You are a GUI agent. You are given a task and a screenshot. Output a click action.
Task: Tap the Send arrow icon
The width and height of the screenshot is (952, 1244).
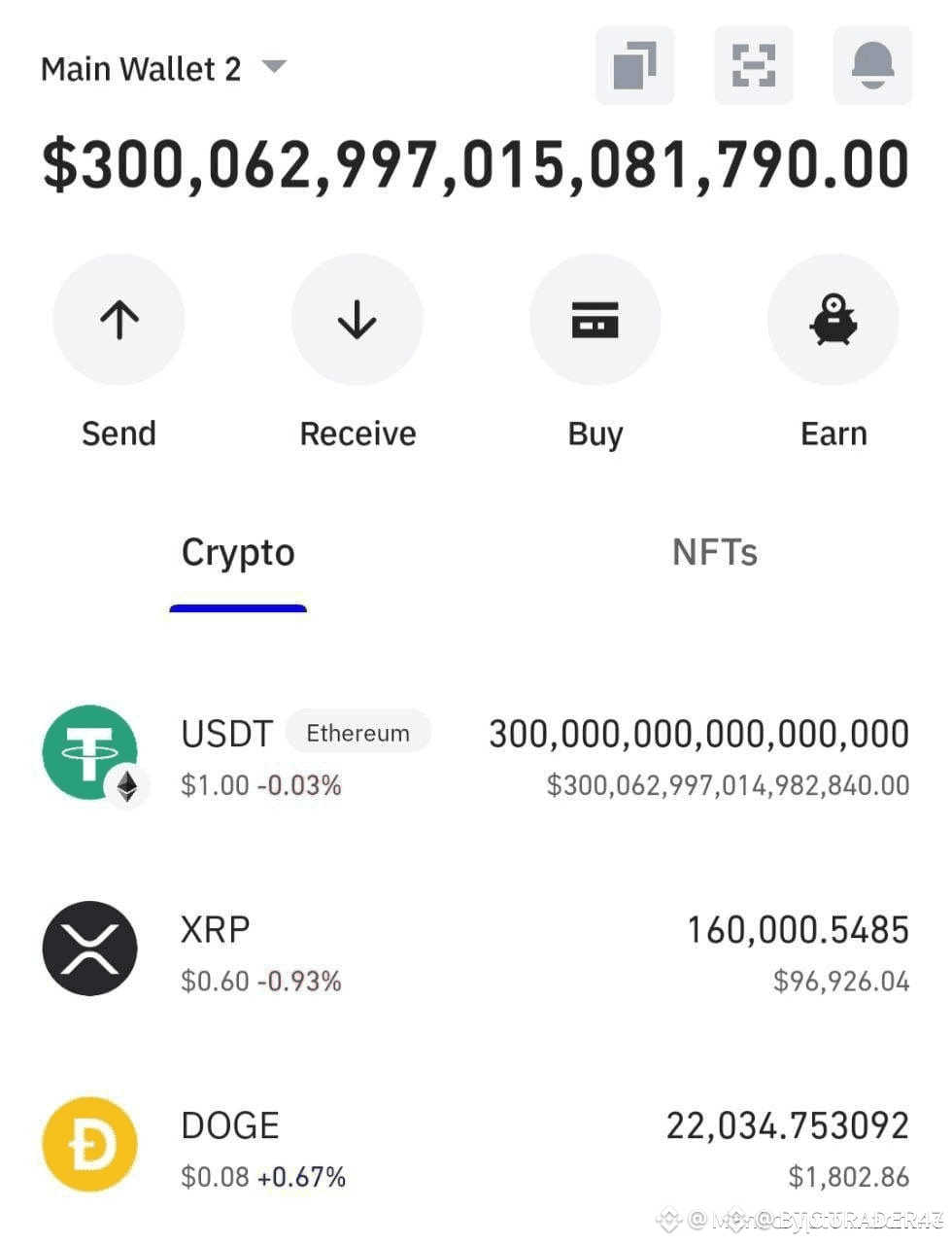click(119, 320)
